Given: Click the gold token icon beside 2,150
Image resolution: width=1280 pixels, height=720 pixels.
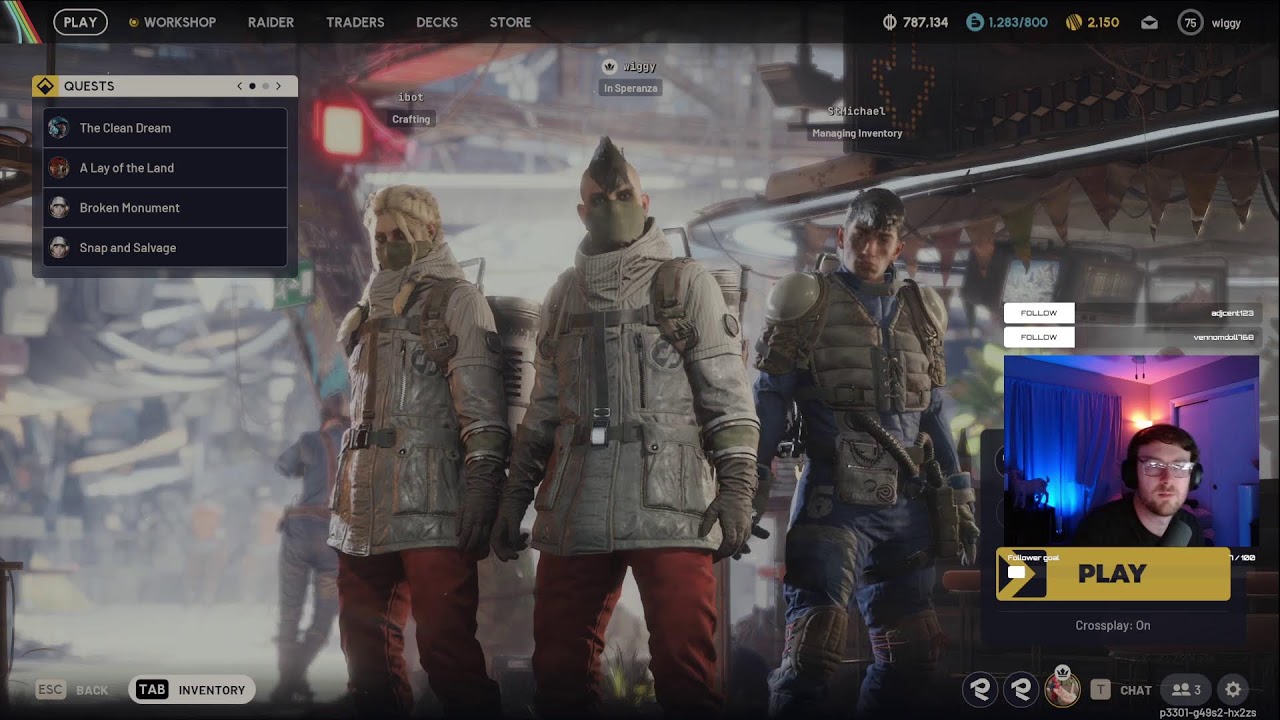Looking at the screenshot, I should click(x=1074, y=22).
